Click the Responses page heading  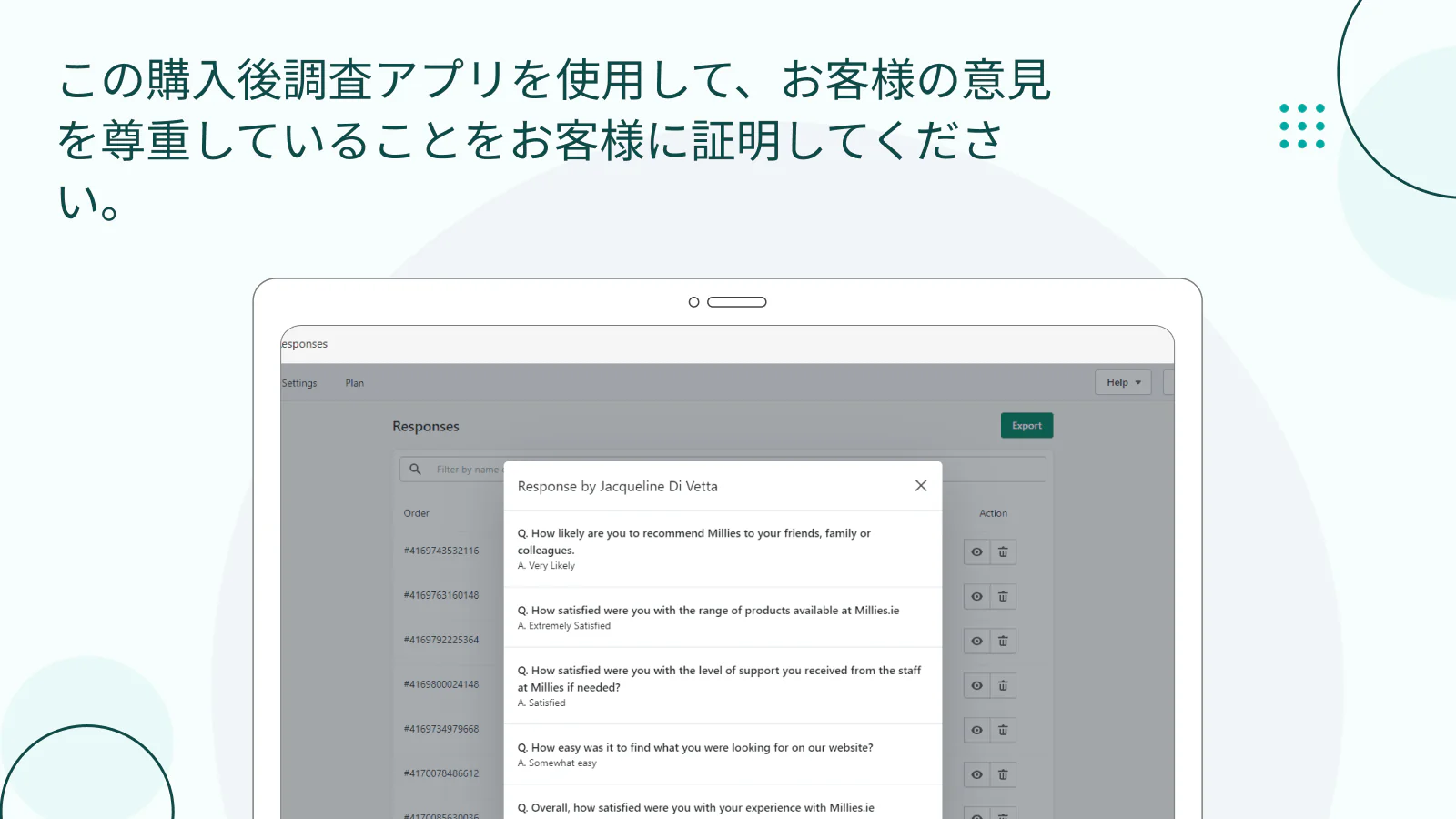click(426, 427)
